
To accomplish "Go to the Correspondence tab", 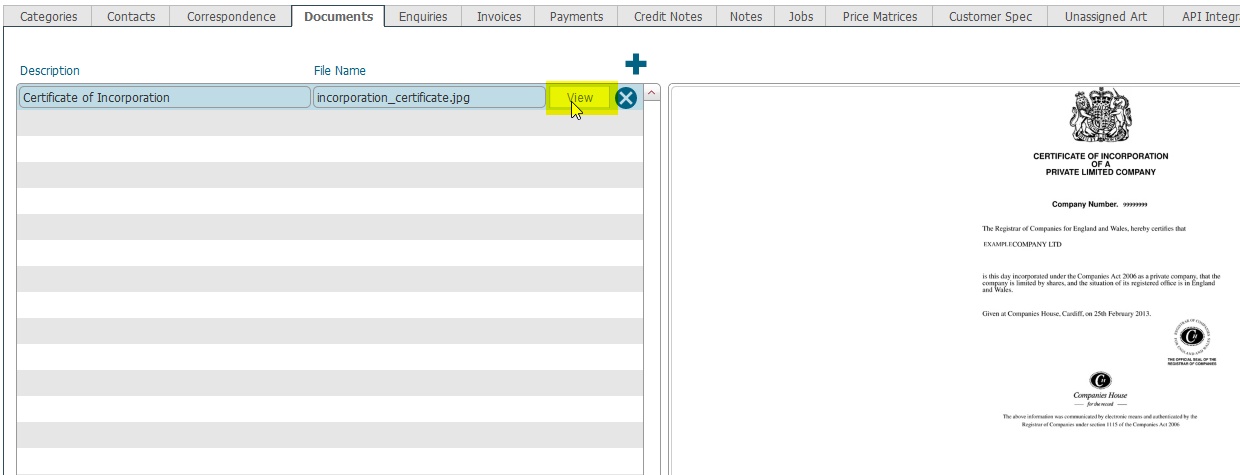I will pyautogui.click(x=231, y=16).
